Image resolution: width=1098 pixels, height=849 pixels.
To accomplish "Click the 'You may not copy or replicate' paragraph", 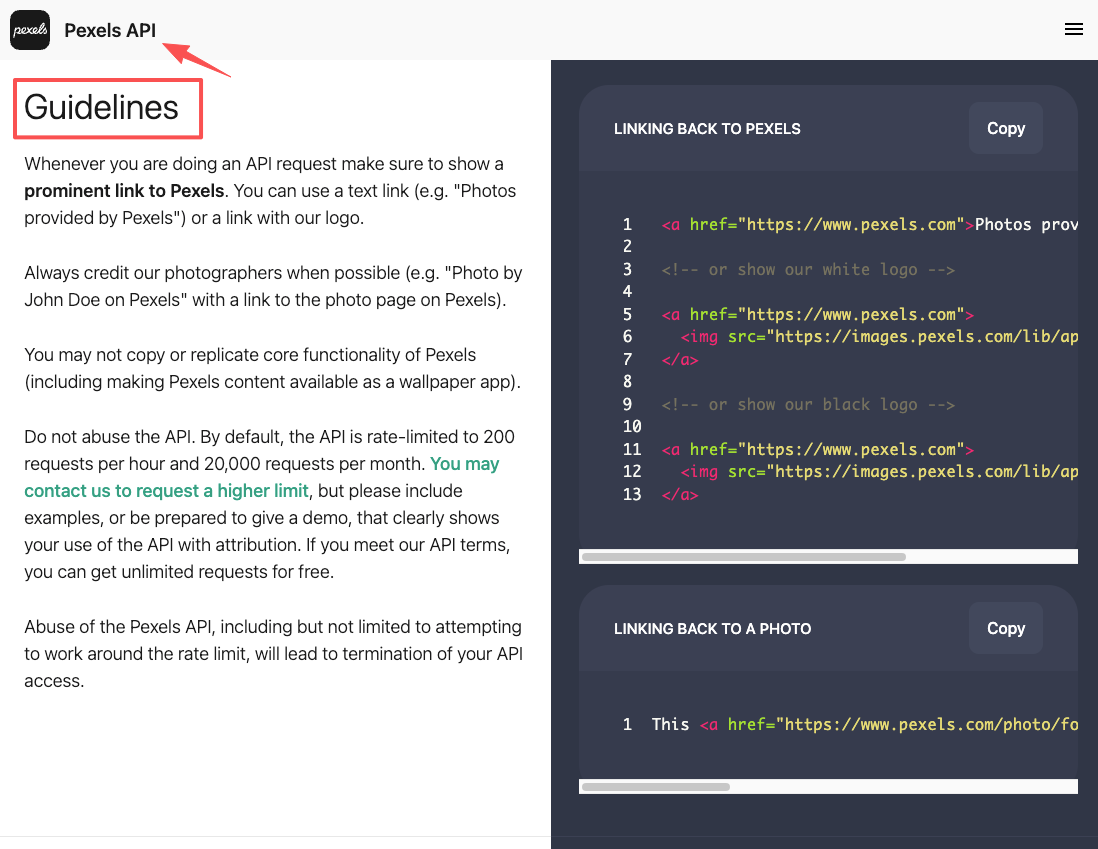I will pyautogui.click(x=272, y=368).
